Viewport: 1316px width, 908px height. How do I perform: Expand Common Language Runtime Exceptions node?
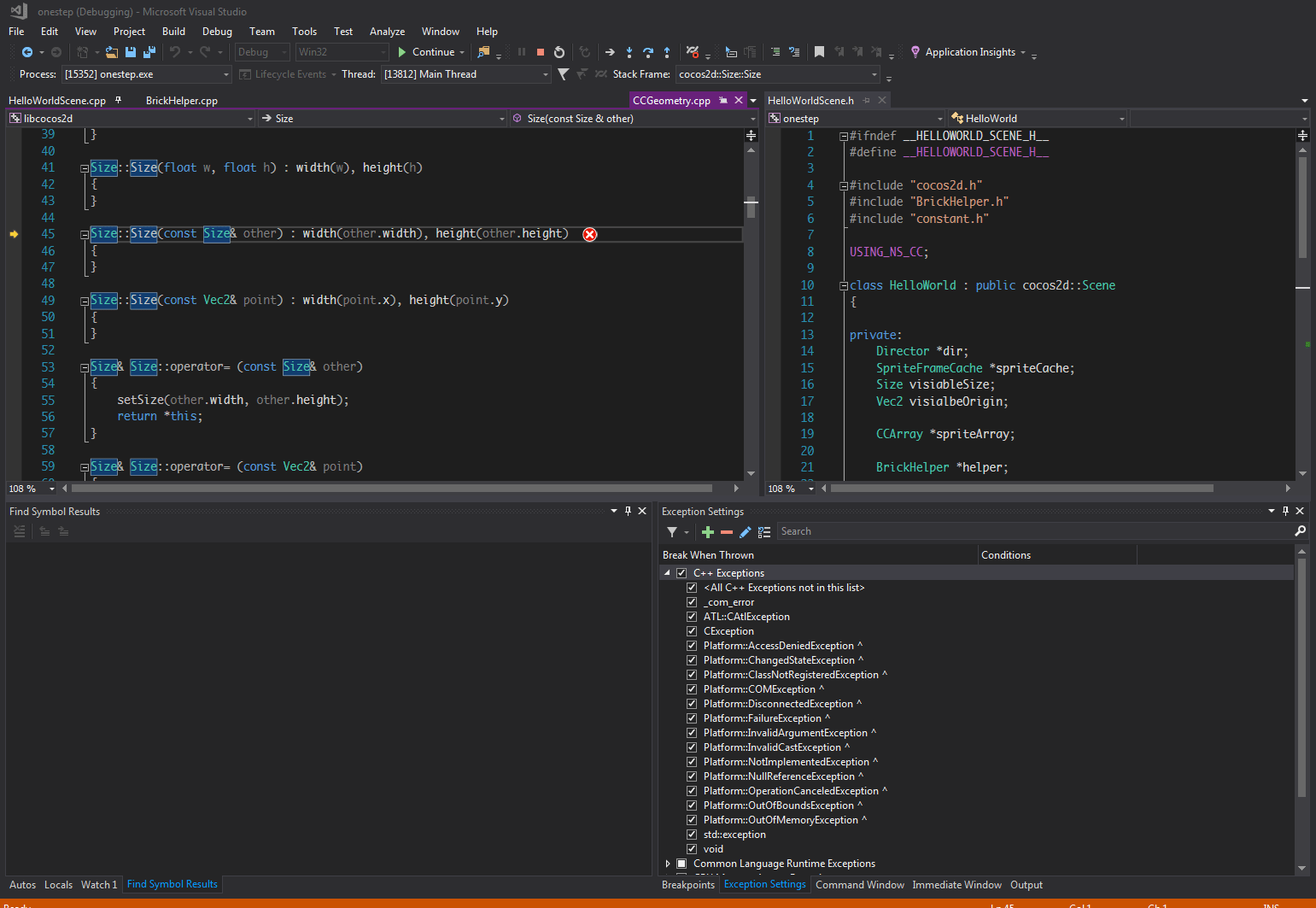tap(668, 864)
